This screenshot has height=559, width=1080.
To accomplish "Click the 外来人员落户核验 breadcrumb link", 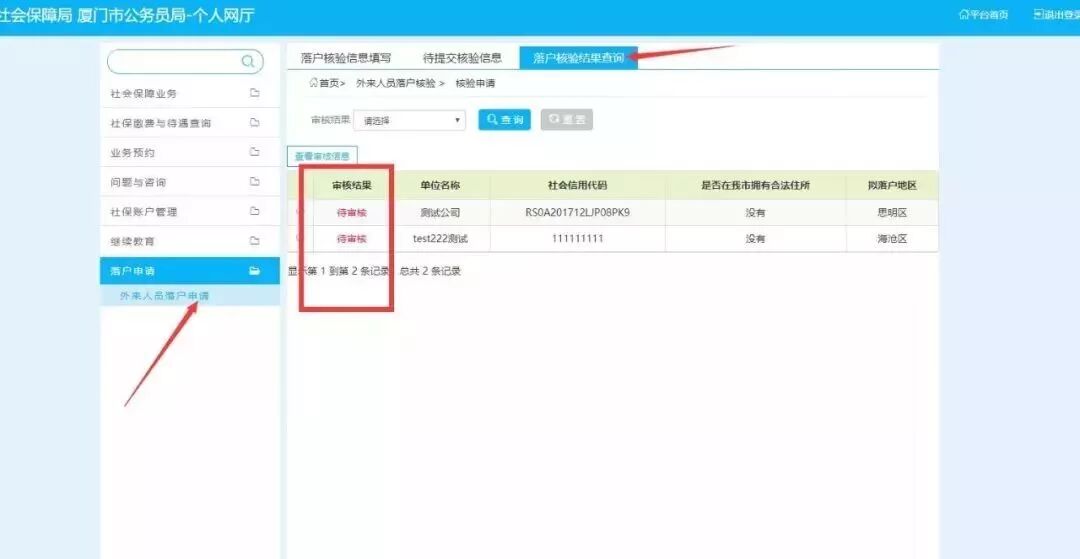I will pos(396,83).
